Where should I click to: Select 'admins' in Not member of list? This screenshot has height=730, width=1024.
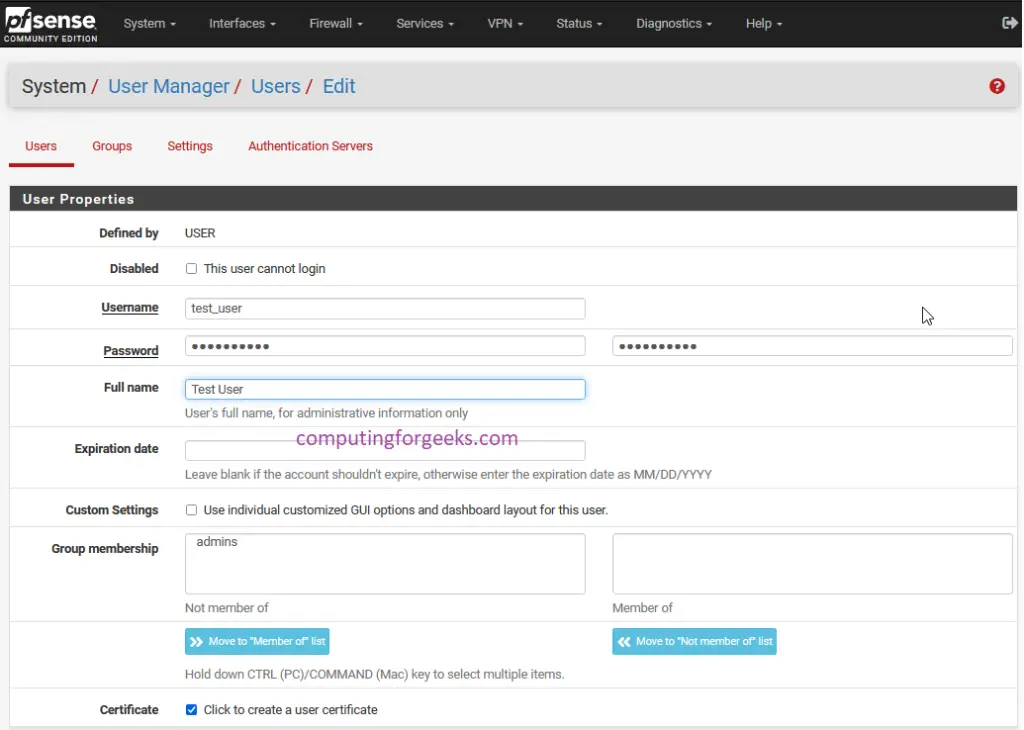pos(217,542)
